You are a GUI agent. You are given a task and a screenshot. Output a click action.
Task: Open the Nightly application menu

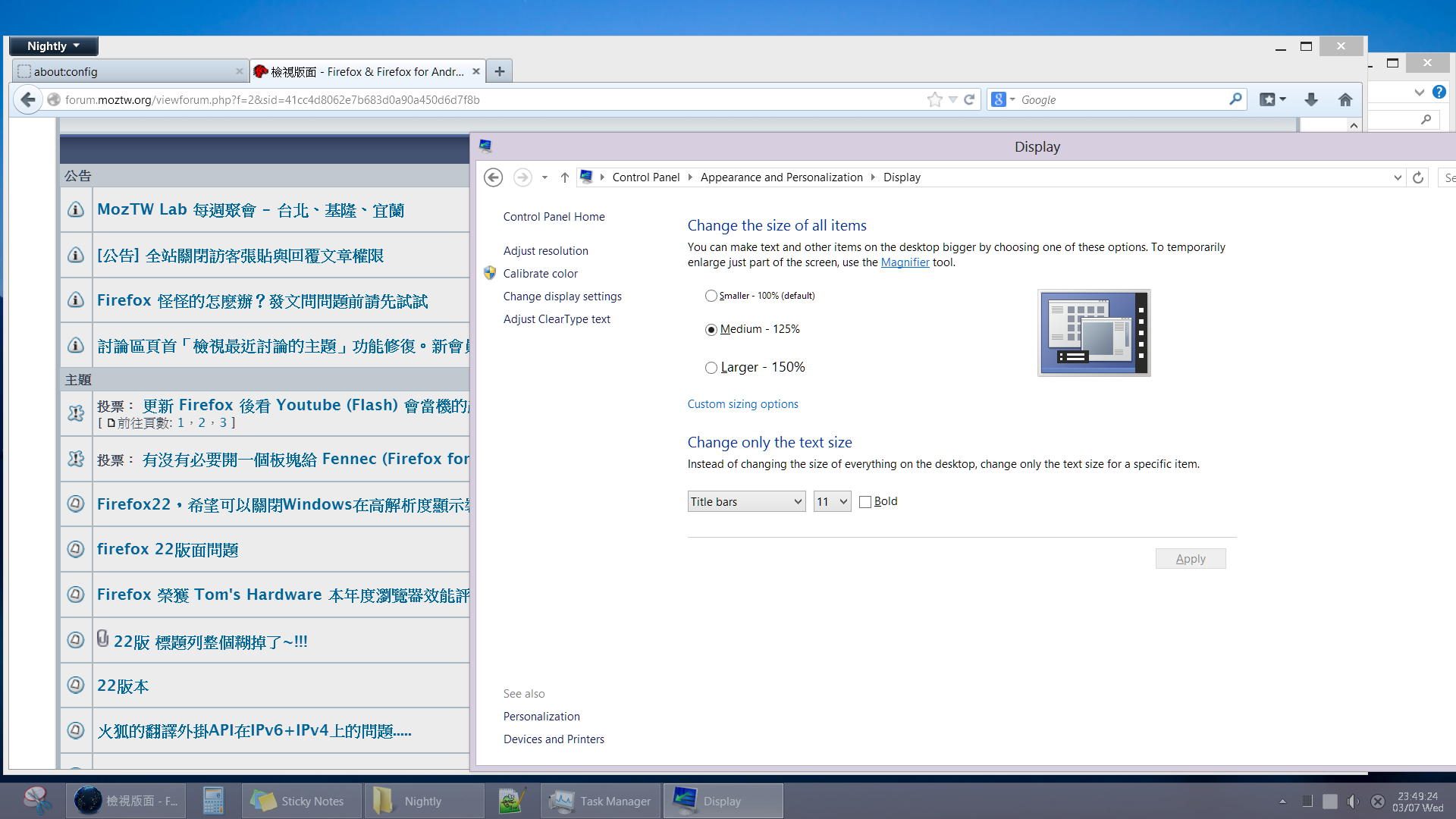pos(53,46)
